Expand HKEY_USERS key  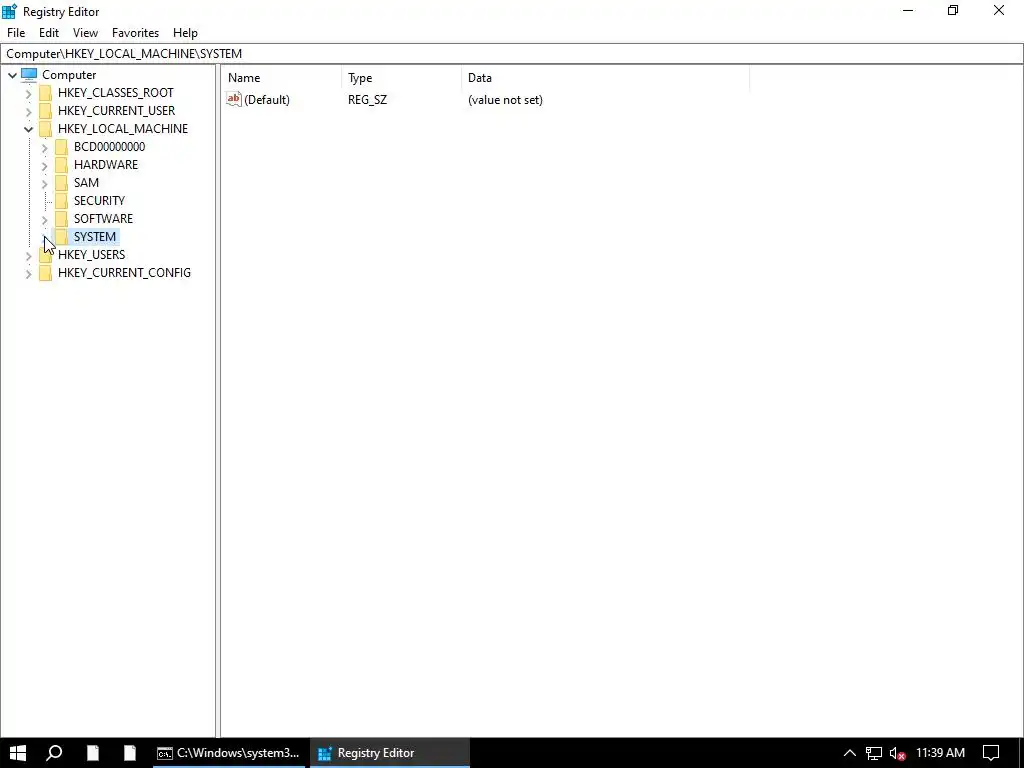(x=28, y=255)
